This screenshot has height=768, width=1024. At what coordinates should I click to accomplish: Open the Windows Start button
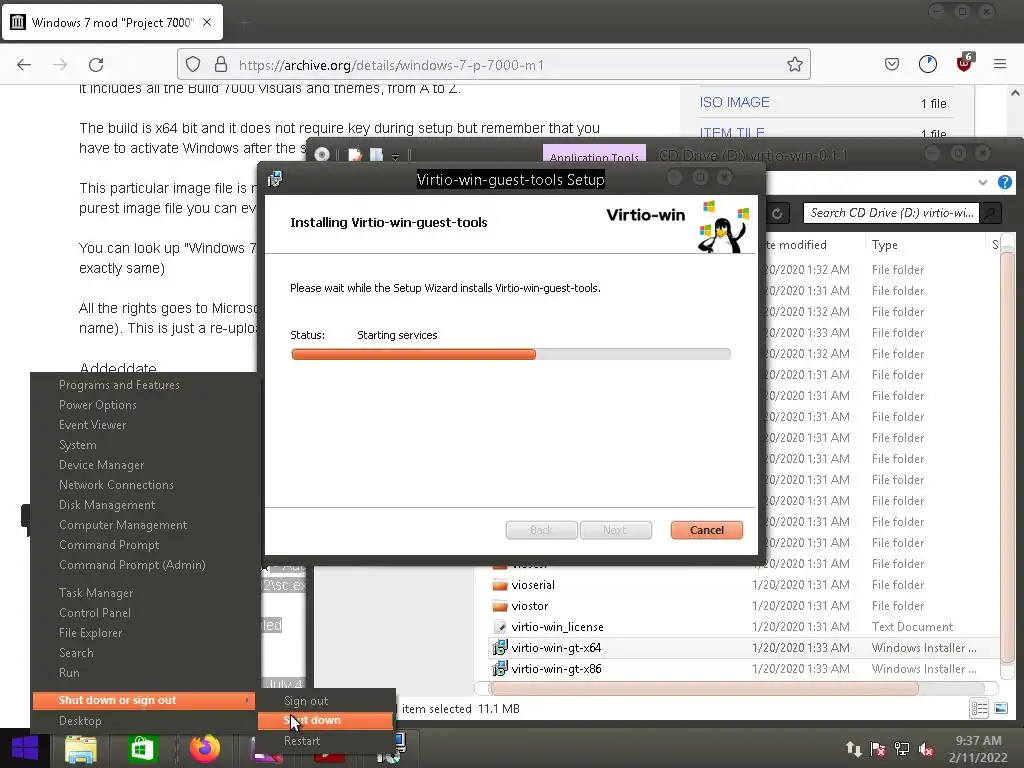coord(25,748)
